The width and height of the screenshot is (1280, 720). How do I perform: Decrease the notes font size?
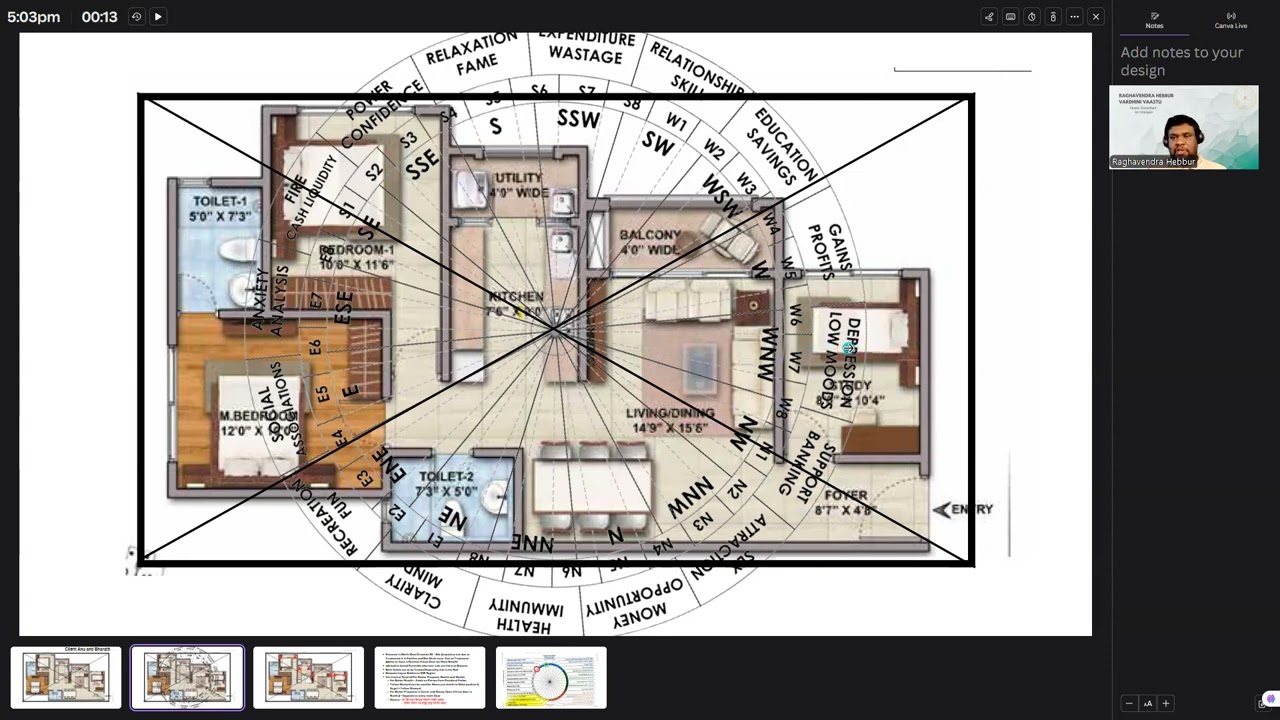tap(1129, 704)
